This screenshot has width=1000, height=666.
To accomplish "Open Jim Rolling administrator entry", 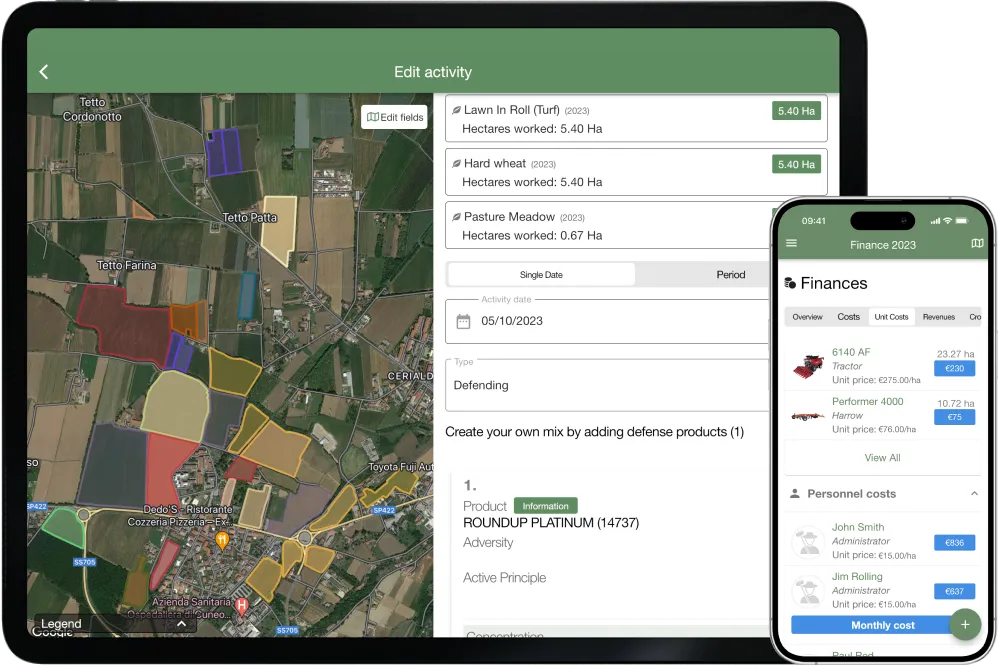I will click(x=883, y=591).
